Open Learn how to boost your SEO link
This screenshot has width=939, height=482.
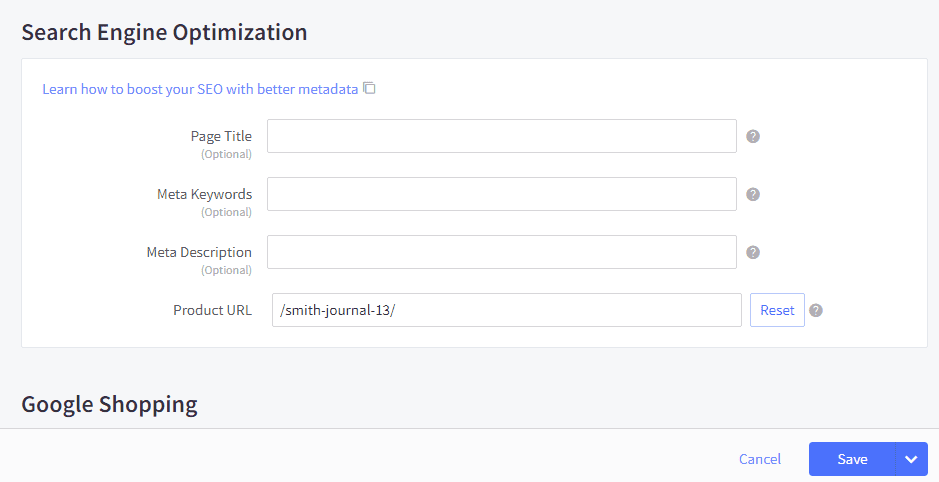[200, 89]
